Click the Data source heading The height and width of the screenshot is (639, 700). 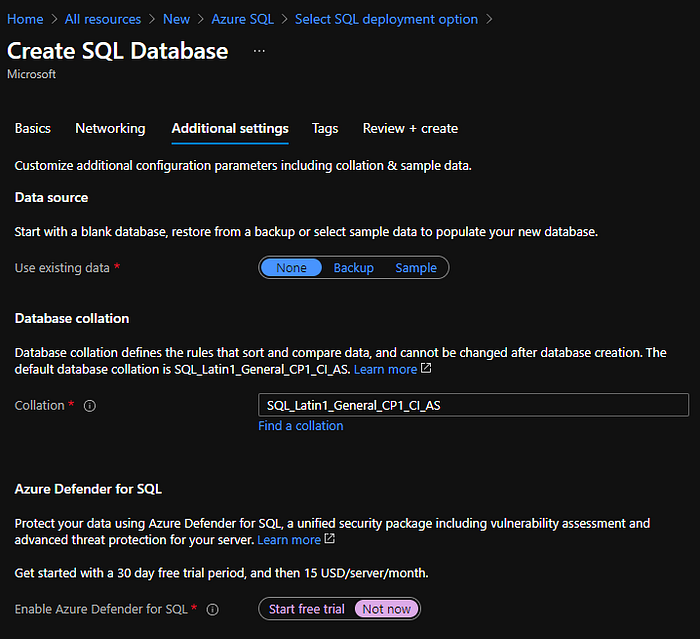click(51, 197)
